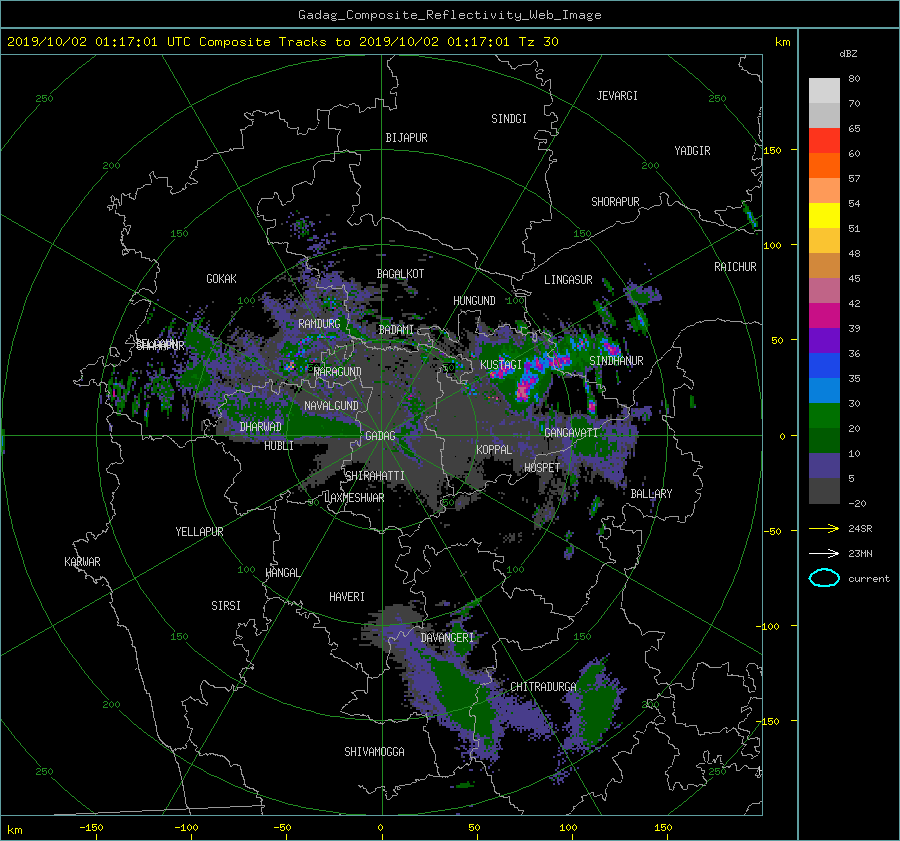
Task: Click the NARAGUND city label
Action: pyautogui.click(x=337, y=371)
